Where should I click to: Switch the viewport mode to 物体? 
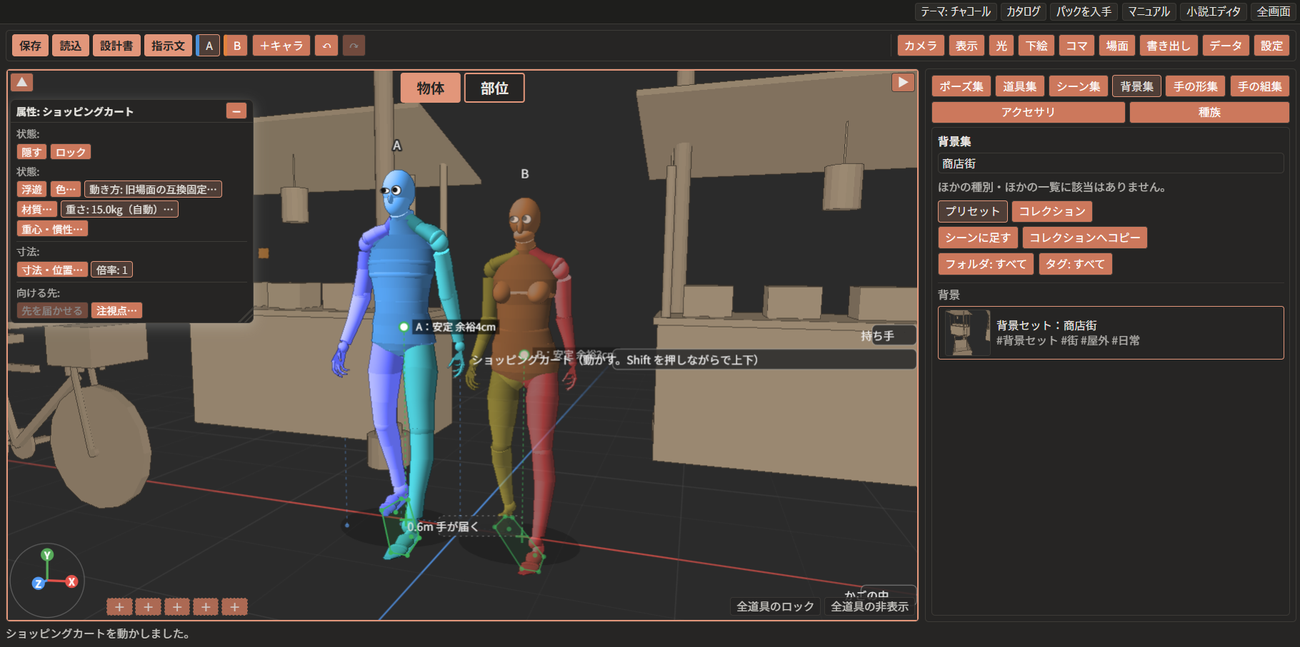[431, 88]
